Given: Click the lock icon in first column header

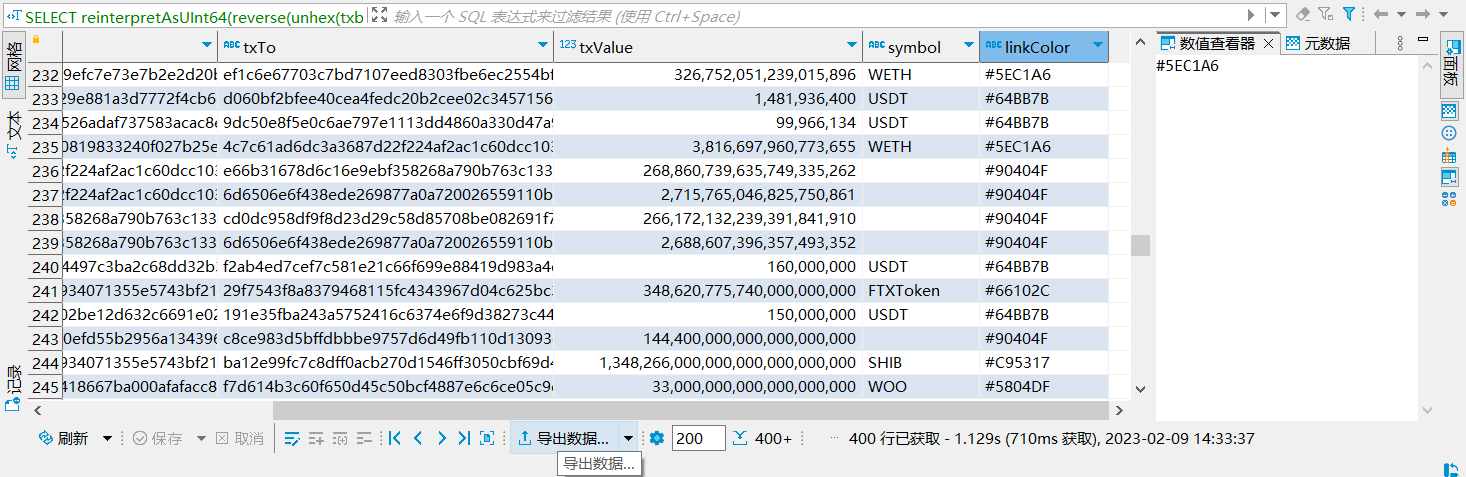Looking at the screenshot, I should (37, 39).
